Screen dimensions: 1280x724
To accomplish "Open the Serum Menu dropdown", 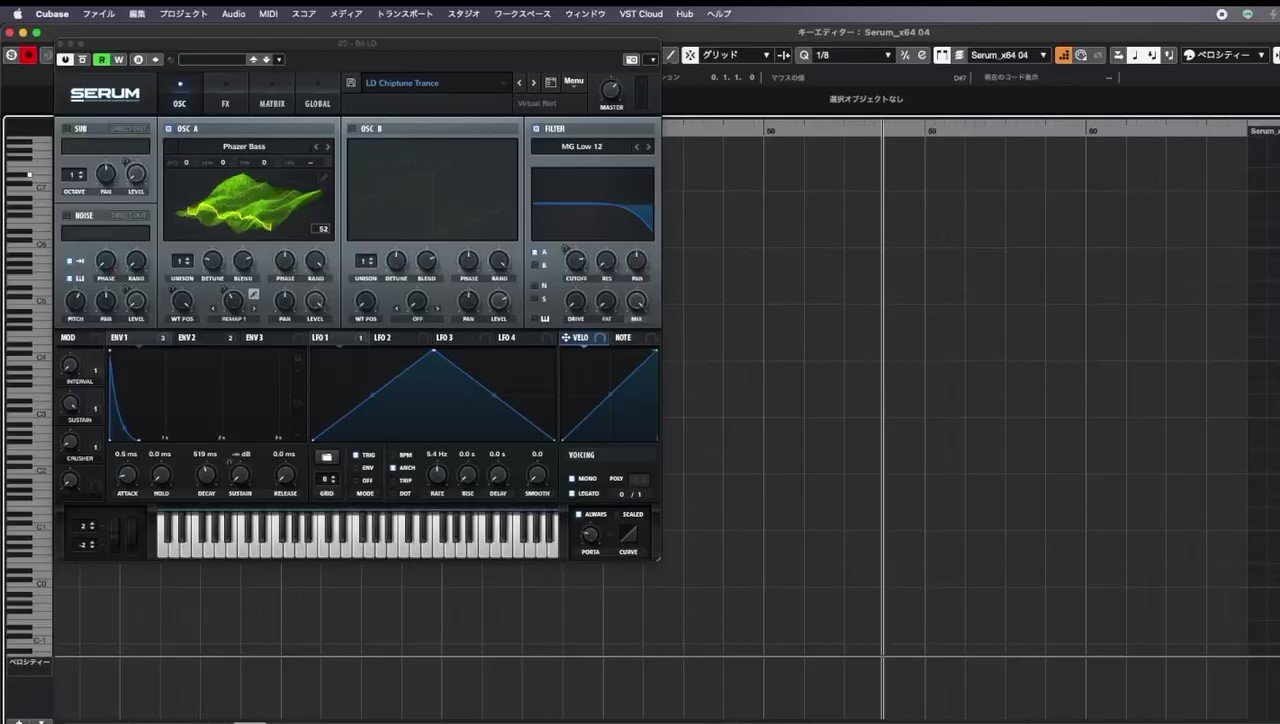I will [574, 82].
